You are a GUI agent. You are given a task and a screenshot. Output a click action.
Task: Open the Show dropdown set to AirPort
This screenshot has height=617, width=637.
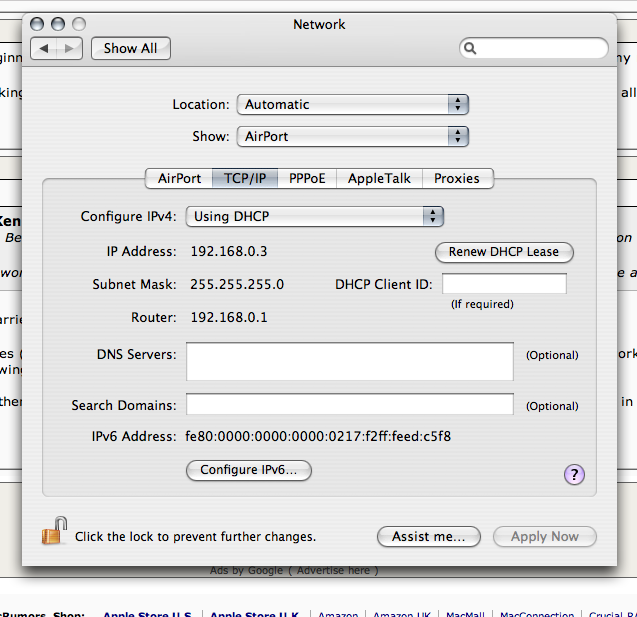(353, 136)
